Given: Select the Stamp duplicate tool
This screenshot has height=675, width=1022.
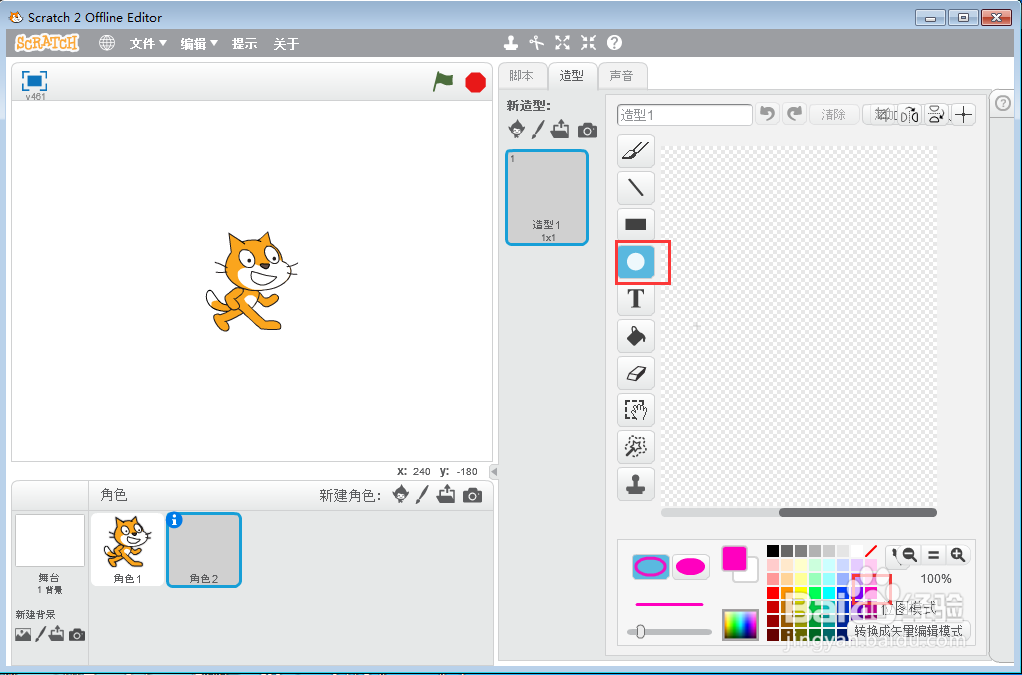Looking at the screenshot, I should coord(635,484).
